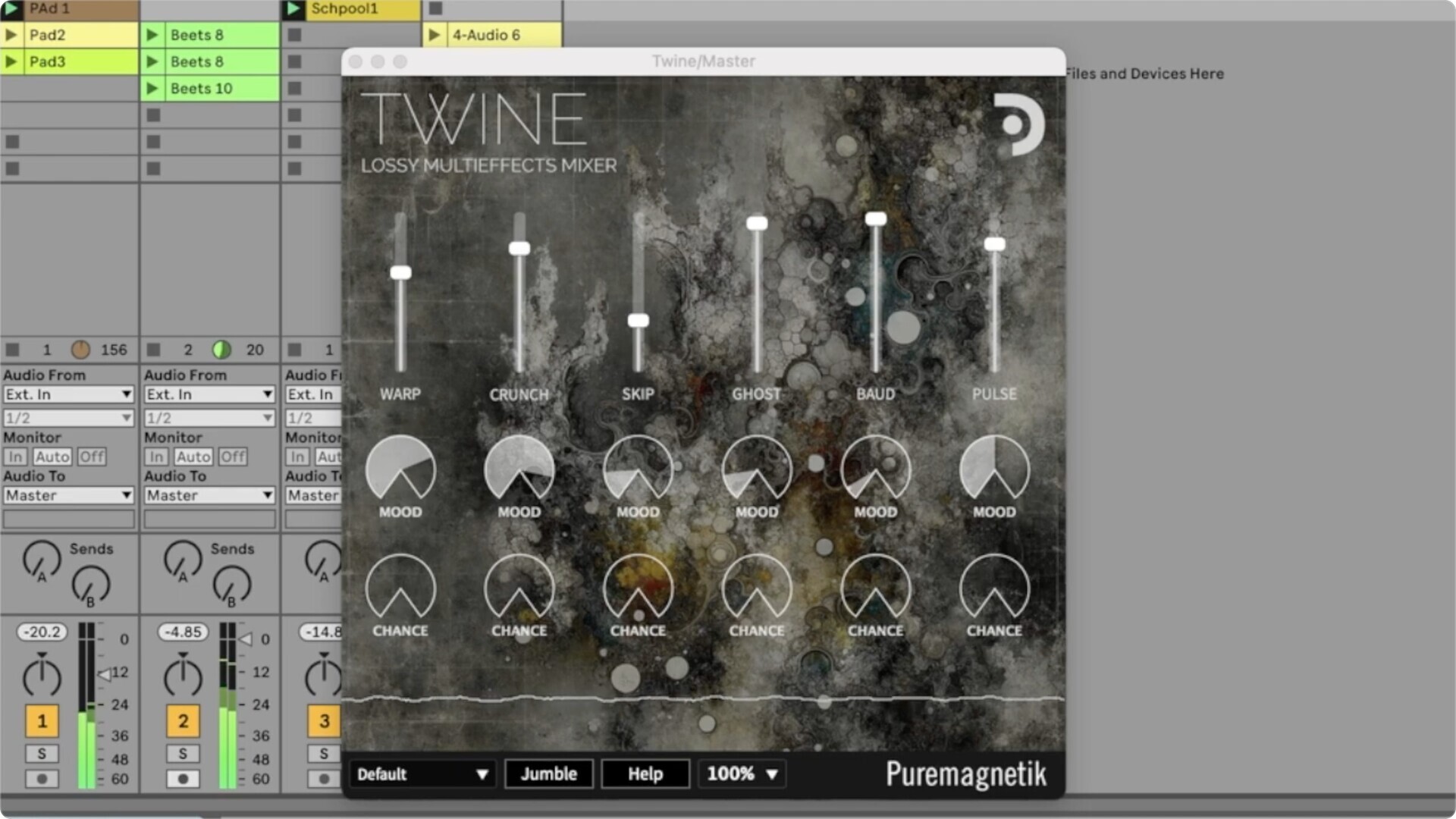Open track 2 Audio To Master dropdown

click(209, 495)
